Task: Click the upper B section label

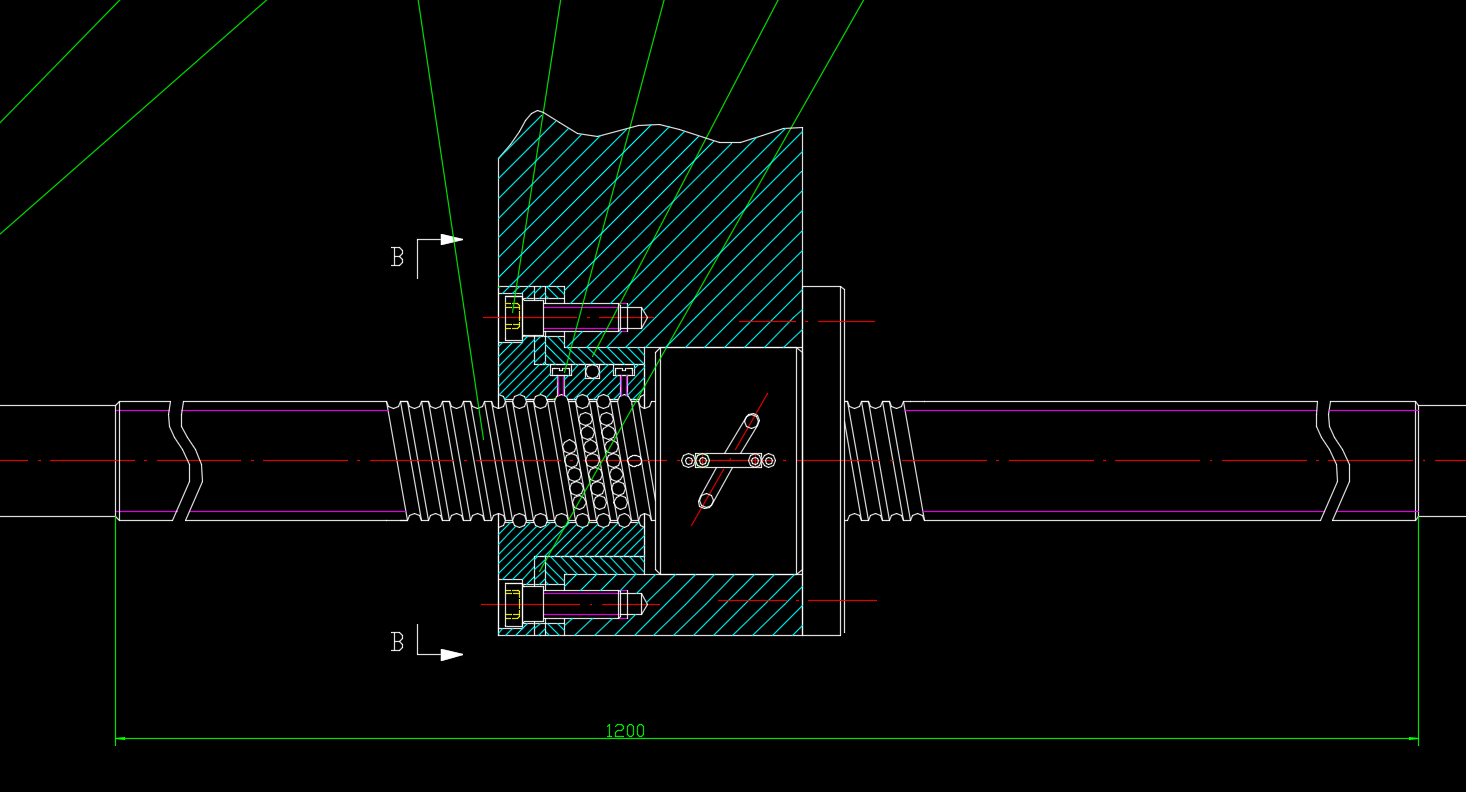Action: point(397,257)
